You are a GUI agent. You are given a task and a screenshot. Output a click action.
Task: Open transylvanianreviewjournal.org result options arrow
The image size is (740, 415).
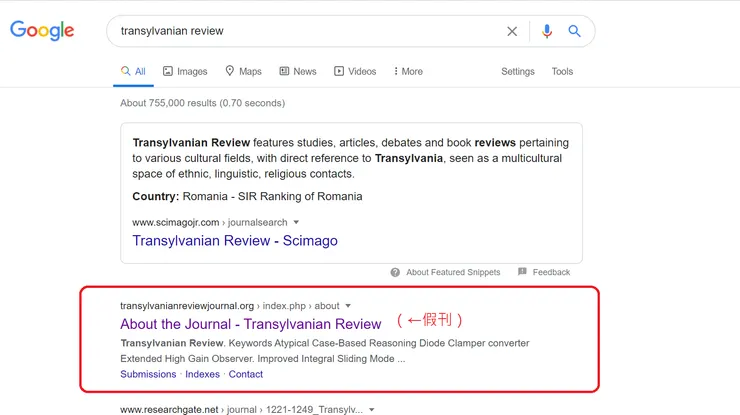[348, 306]
